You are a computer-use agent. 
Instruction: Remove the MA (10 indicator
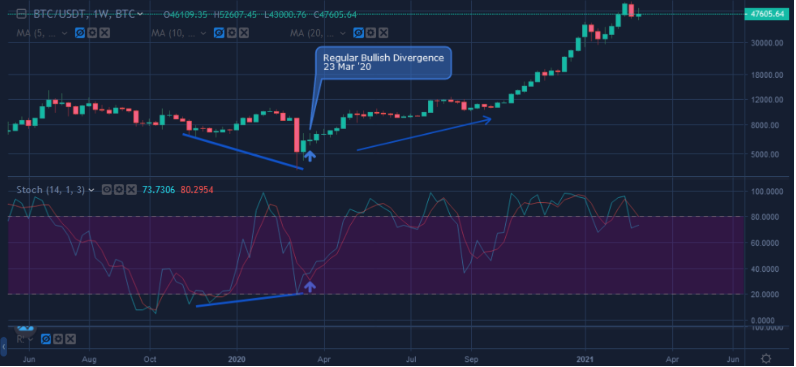[243, 34]
